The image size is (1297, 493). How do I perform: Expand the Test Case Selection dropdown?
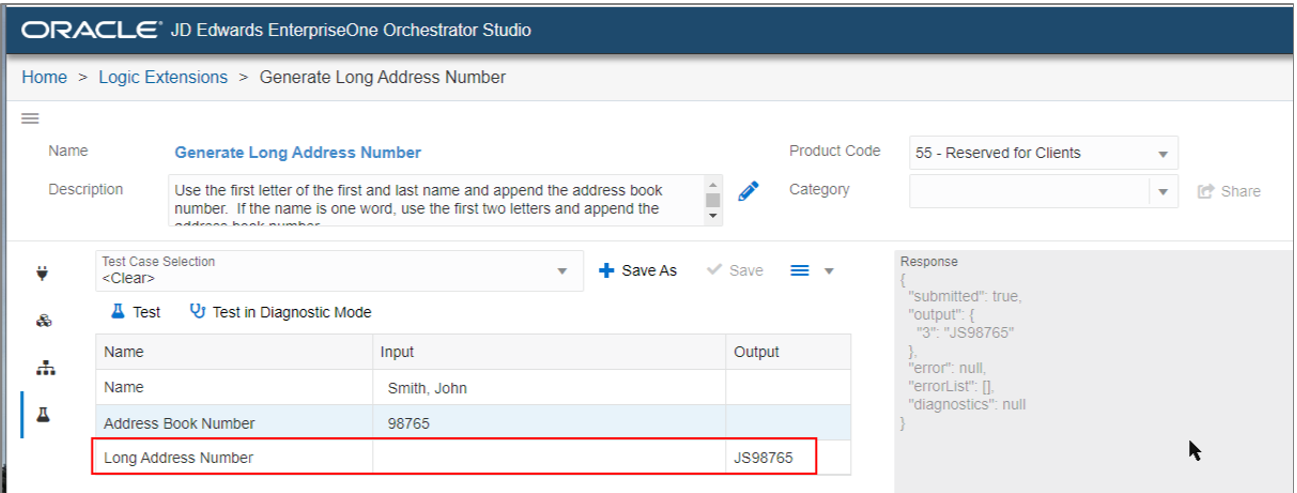coord(562,271)
